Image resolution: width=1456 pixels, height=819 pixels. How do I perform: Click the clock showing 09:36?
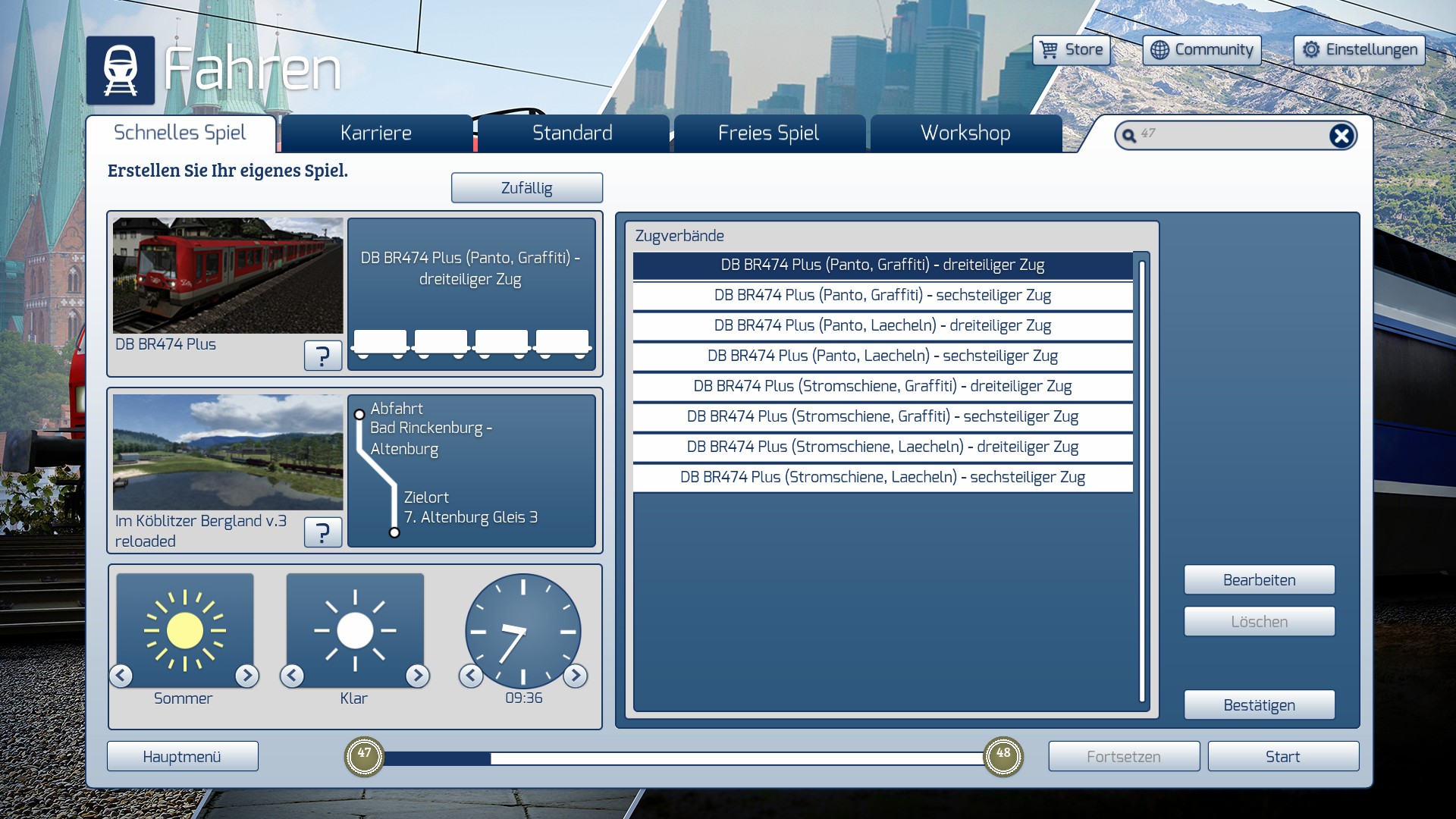click(x=522, y=630)
